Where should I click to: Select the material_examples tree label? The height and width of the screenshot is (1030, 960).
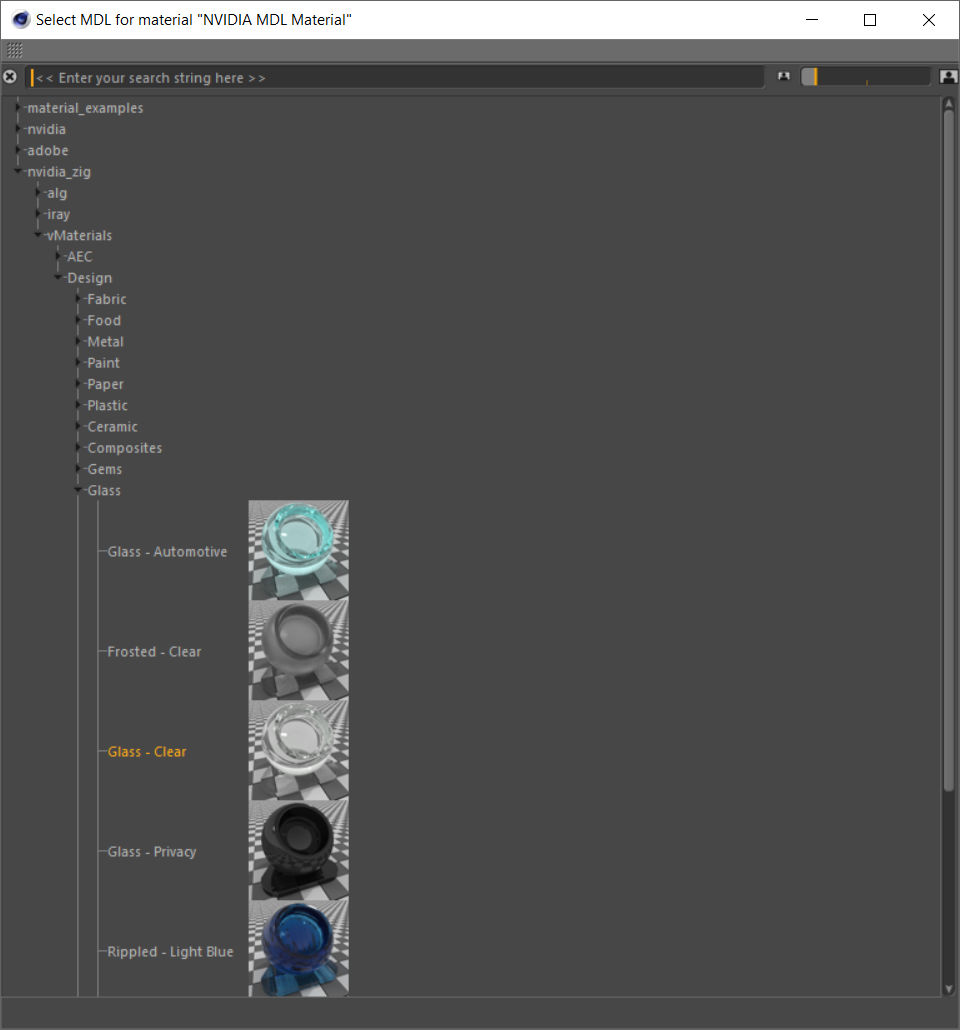[85, 108]
